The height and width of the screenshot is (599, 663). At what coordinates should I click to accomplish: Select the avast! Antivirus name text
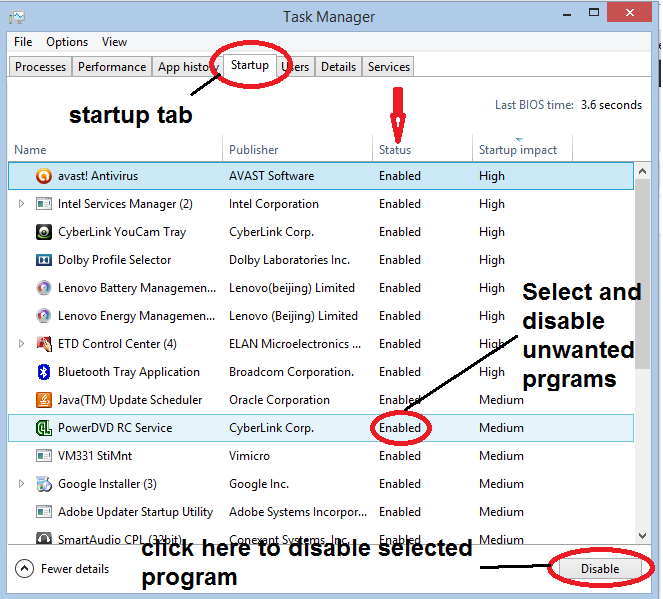(98, 176)
